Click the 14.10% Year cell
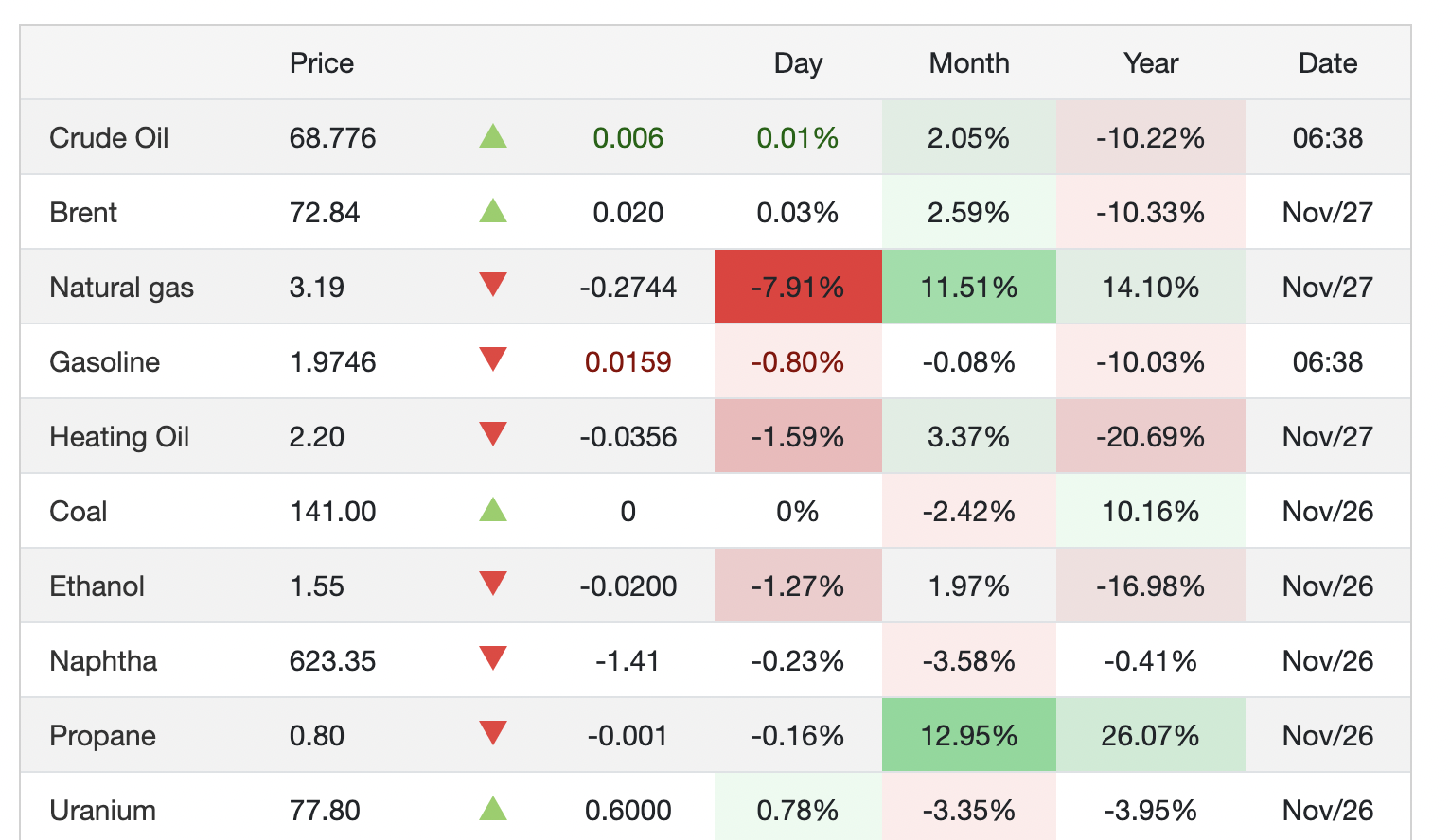The image size is (1450, 840). [1151, 287]
